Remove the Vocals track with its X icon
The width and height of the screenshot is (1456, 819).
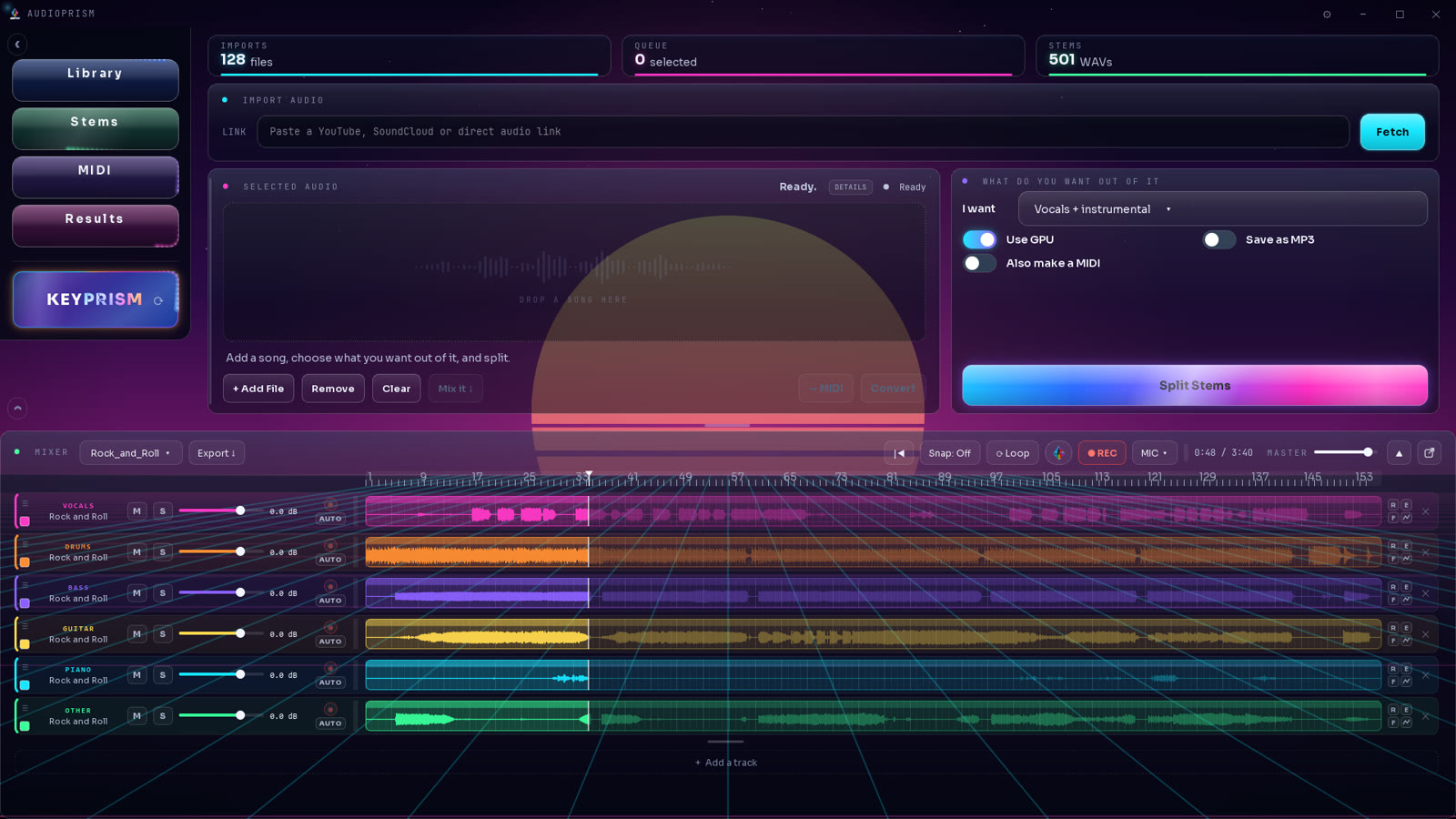(x=1425, y=511)
